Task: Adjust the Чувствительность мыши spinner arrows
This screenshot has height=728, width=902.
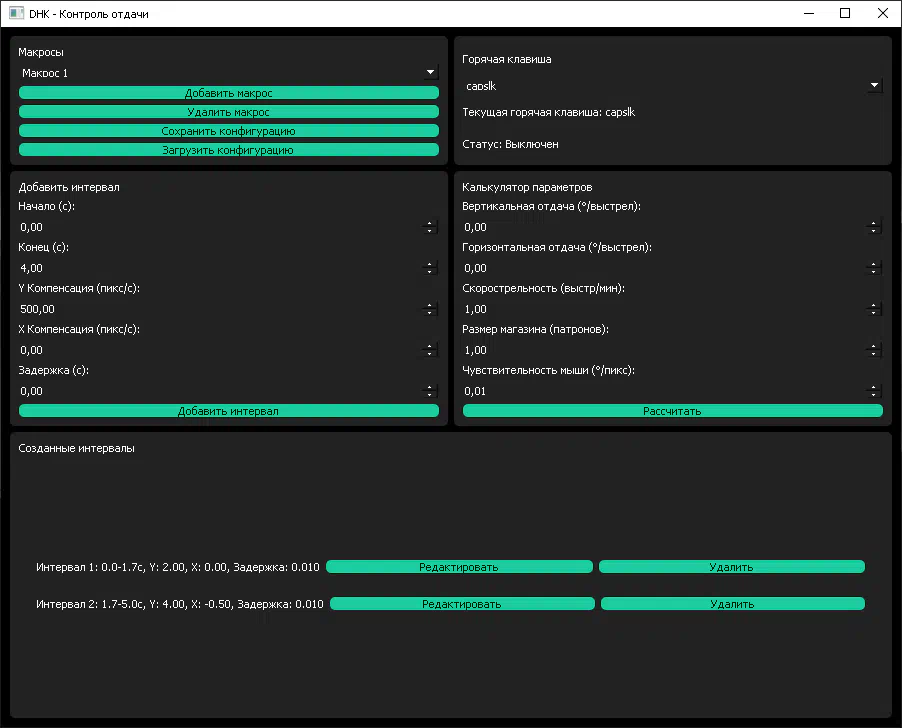Action: [874, 391]
